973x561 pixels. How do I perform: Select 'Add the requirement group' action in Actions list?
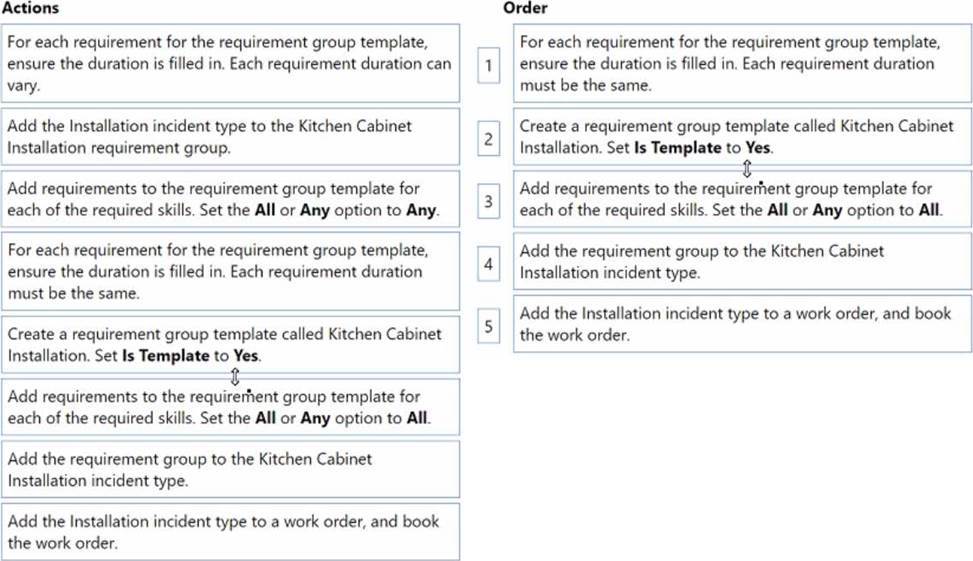(x=230, y=469)
